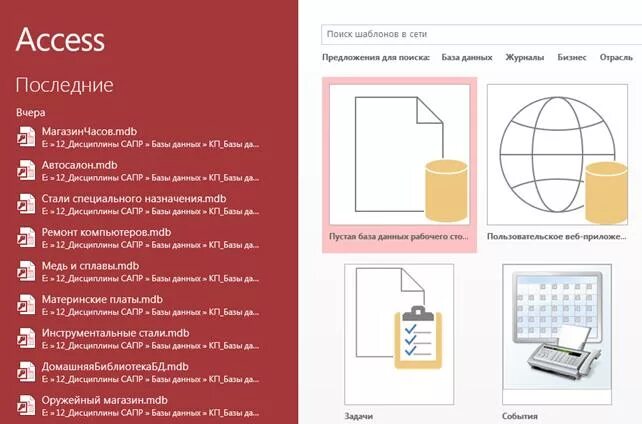Search suggestion: База данных
The width and height of the screenshot is (642, 424).
[x=467, y=57]
